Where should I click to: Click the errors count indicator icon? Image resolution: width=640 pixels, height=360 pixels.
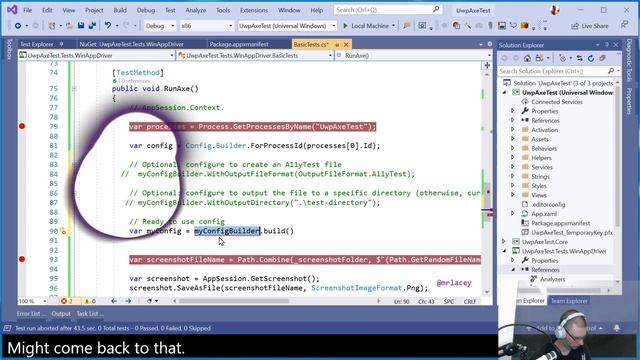point(64,301)
